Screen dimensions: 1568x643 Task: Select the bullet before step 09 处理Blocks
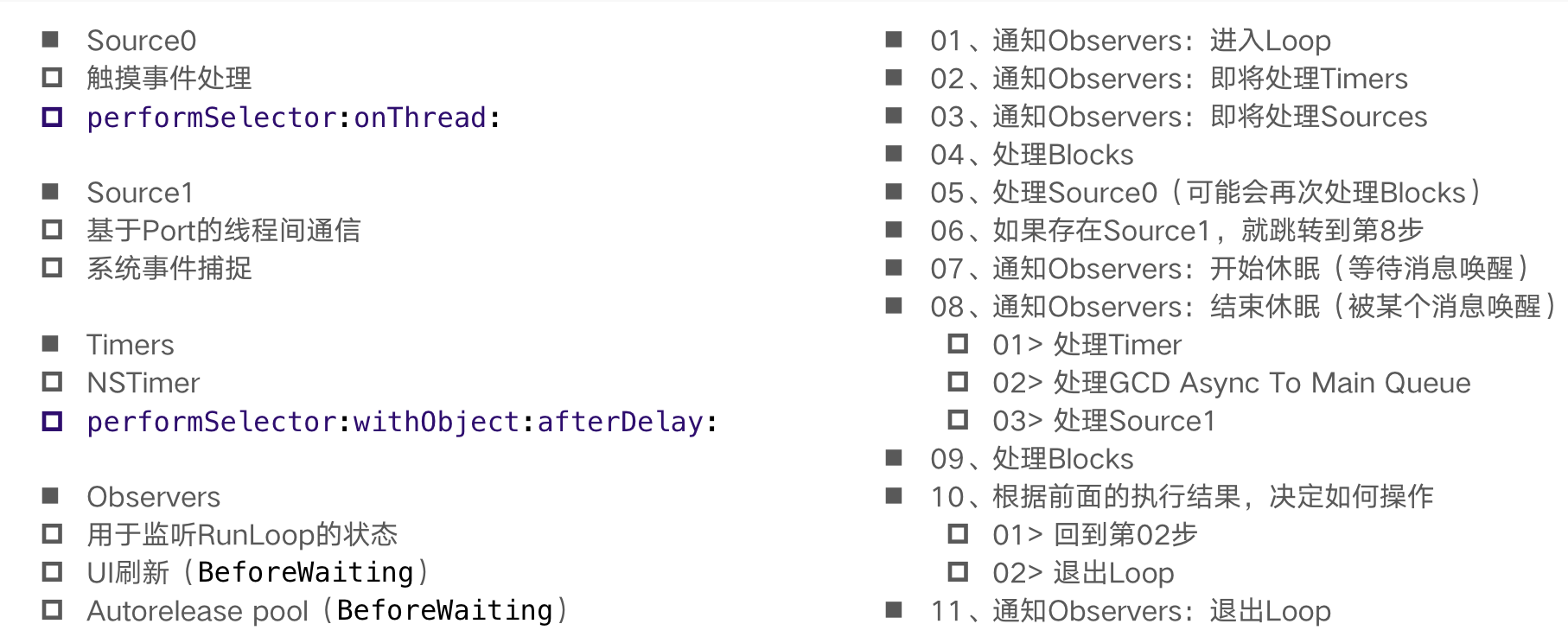coord(895,458)
